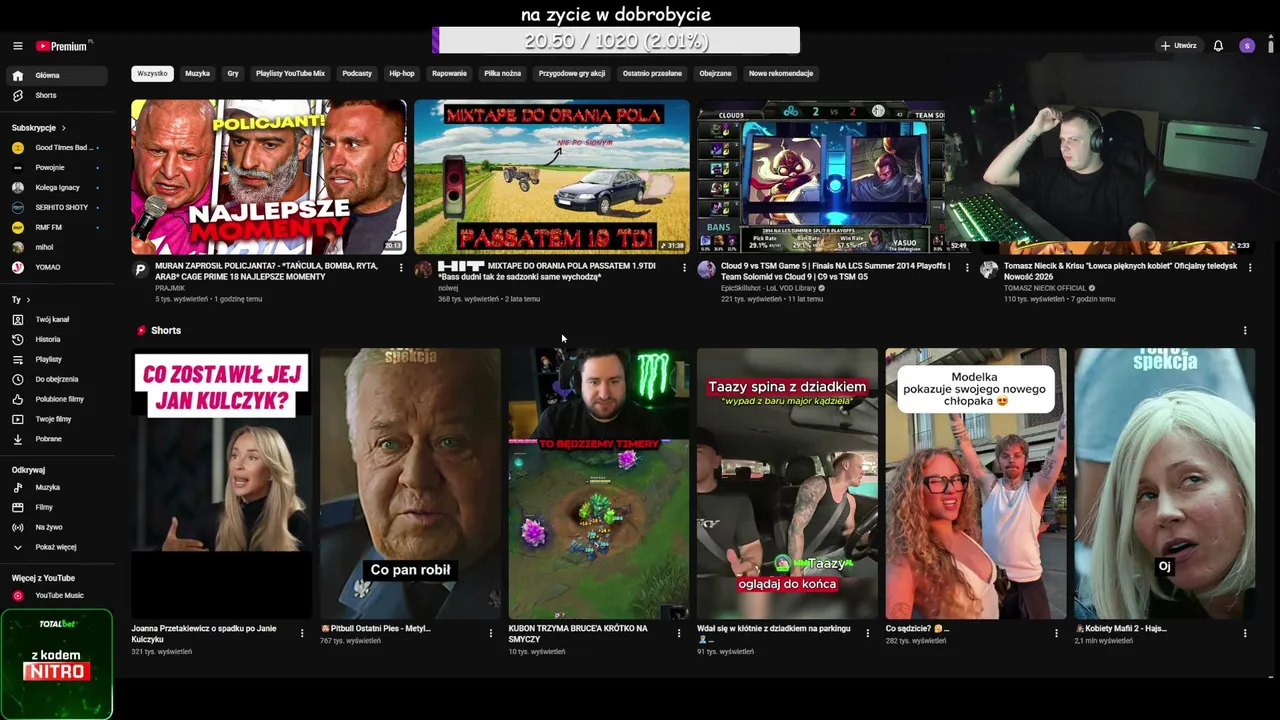Screen dimensions: 1280x720
Task: Expand the Subskrypcje section chevron
Action: click(x=64, y=128)
